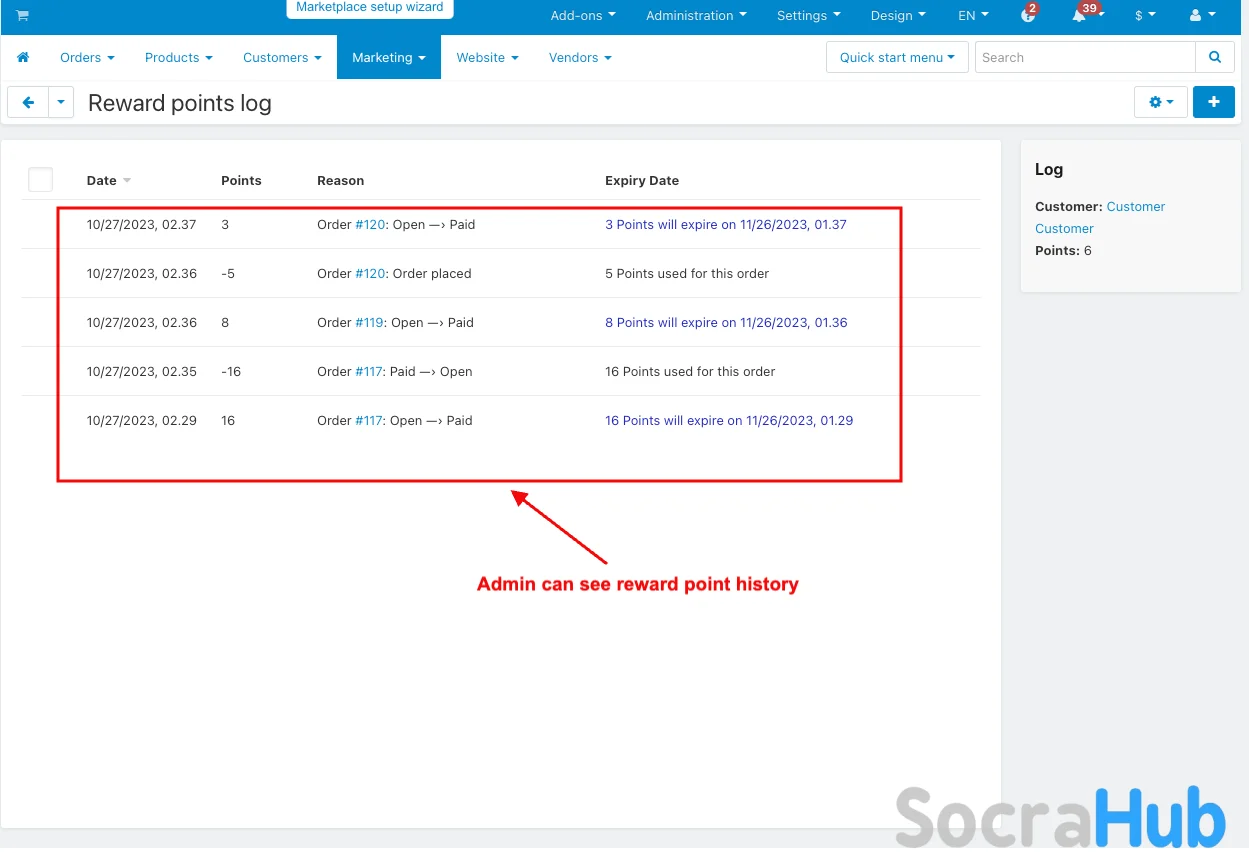Image resolution: width=1249 pixels, height=853 pixels.
Task: Open the gear settings menu
Action: pos(1160,102)
